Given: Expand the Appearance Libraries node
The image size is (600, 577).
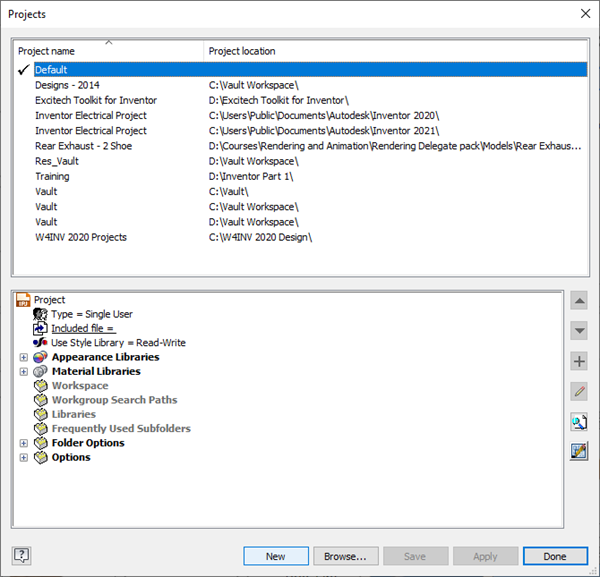Looking at the screenshot, I should click(24, 357).
